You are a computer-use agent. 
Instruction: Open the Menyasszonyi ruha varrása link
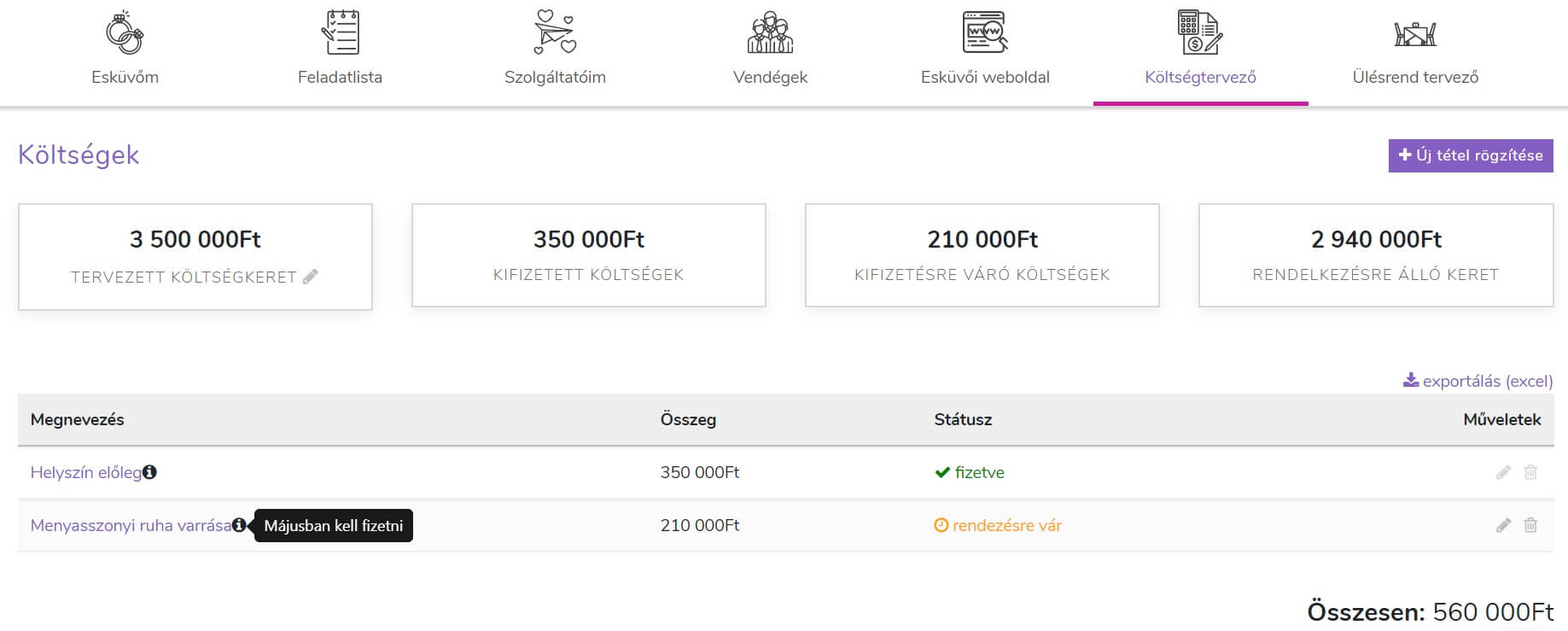[x=131, y=525]
